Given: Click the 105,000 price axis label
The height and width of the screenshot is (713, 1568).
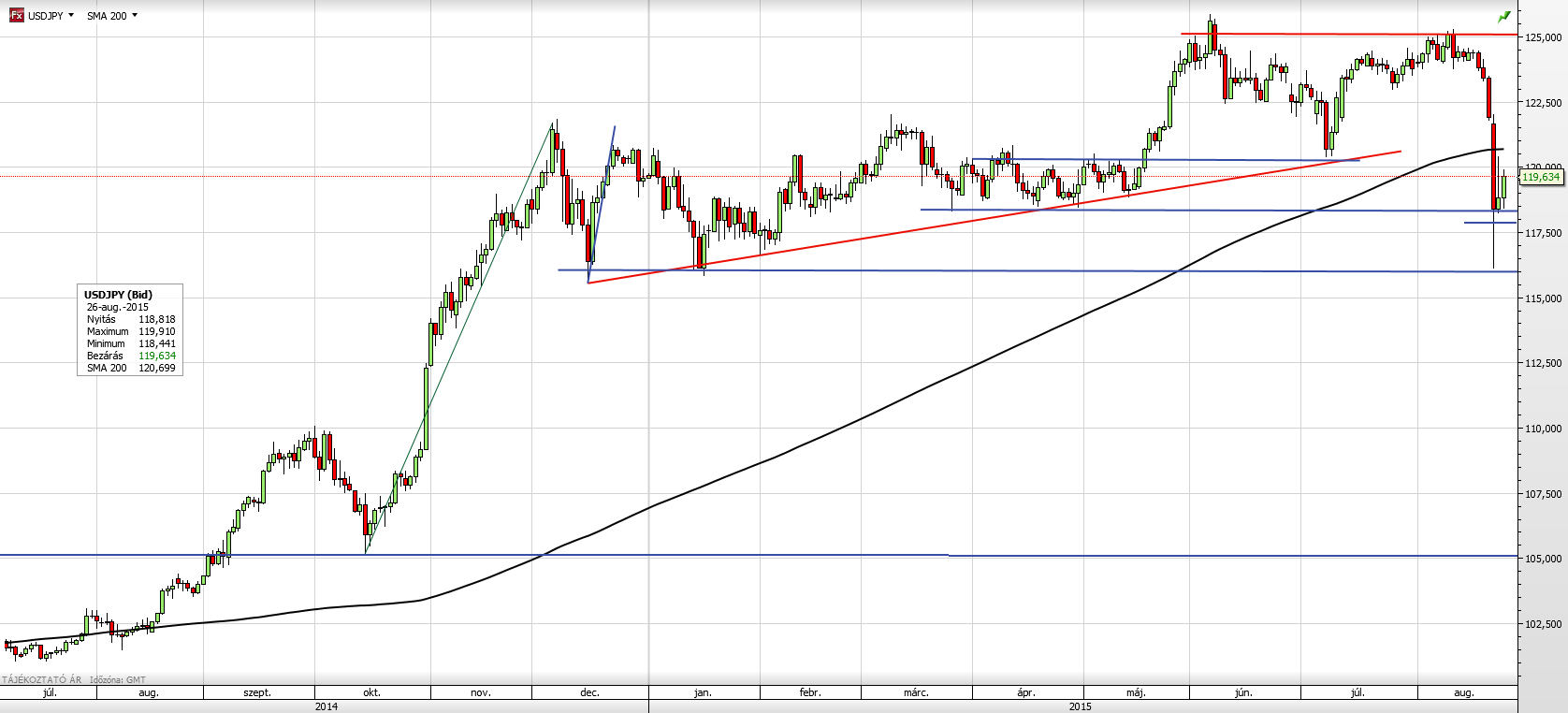Looking at the screenshot, I should coord(1543,559).
